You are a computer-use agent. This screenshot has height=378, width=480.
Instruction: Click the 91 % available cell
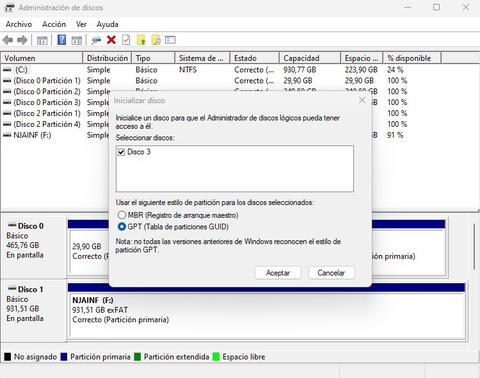(395, 135)
